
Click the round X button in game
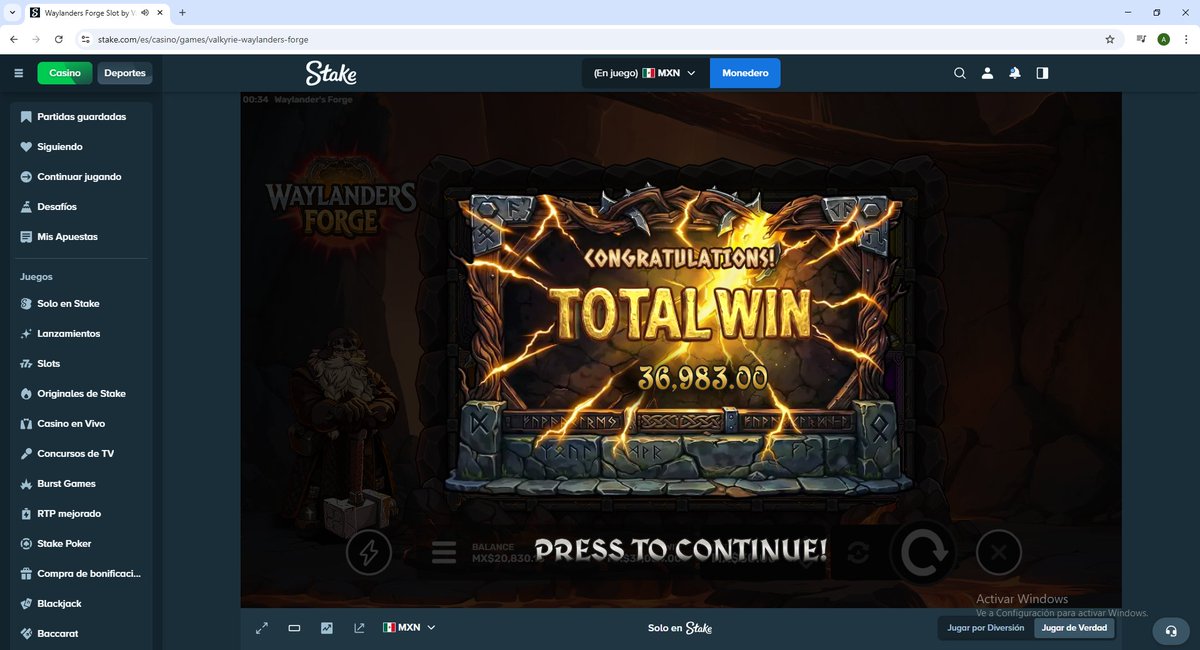pyautogui.click(x=999, y=552)
